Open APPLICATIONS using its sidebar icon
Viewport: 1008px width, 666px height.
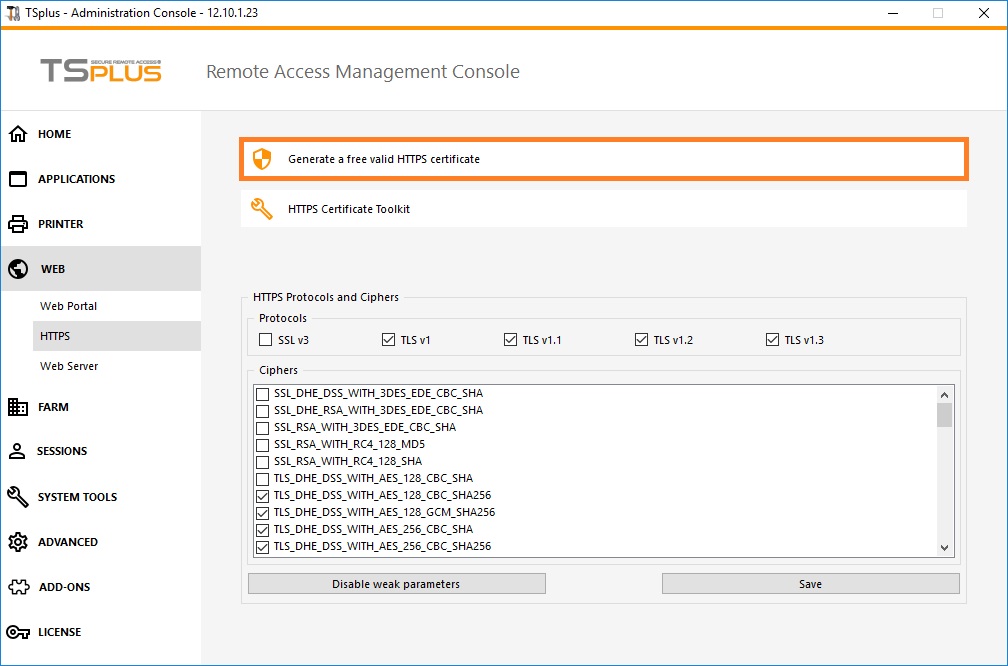click(x=16, y=178)
